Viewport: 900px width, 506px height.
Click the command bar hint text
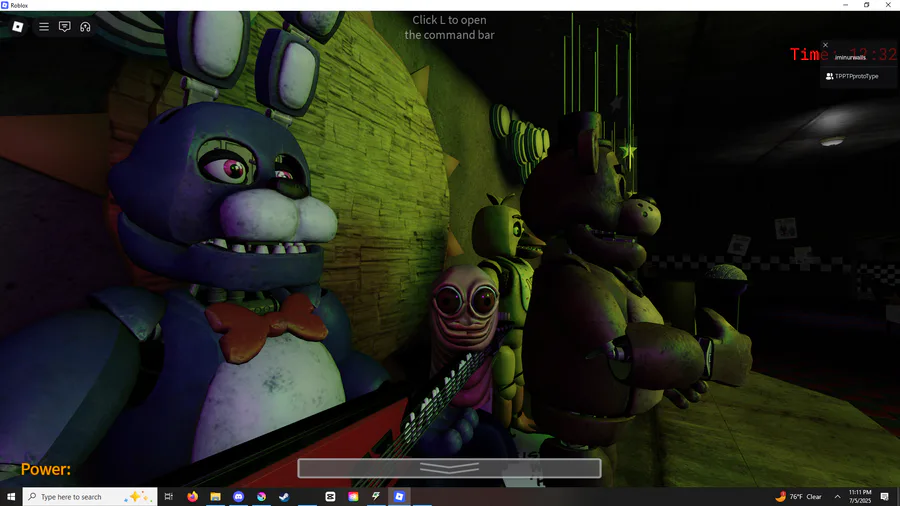coord(449,27)
